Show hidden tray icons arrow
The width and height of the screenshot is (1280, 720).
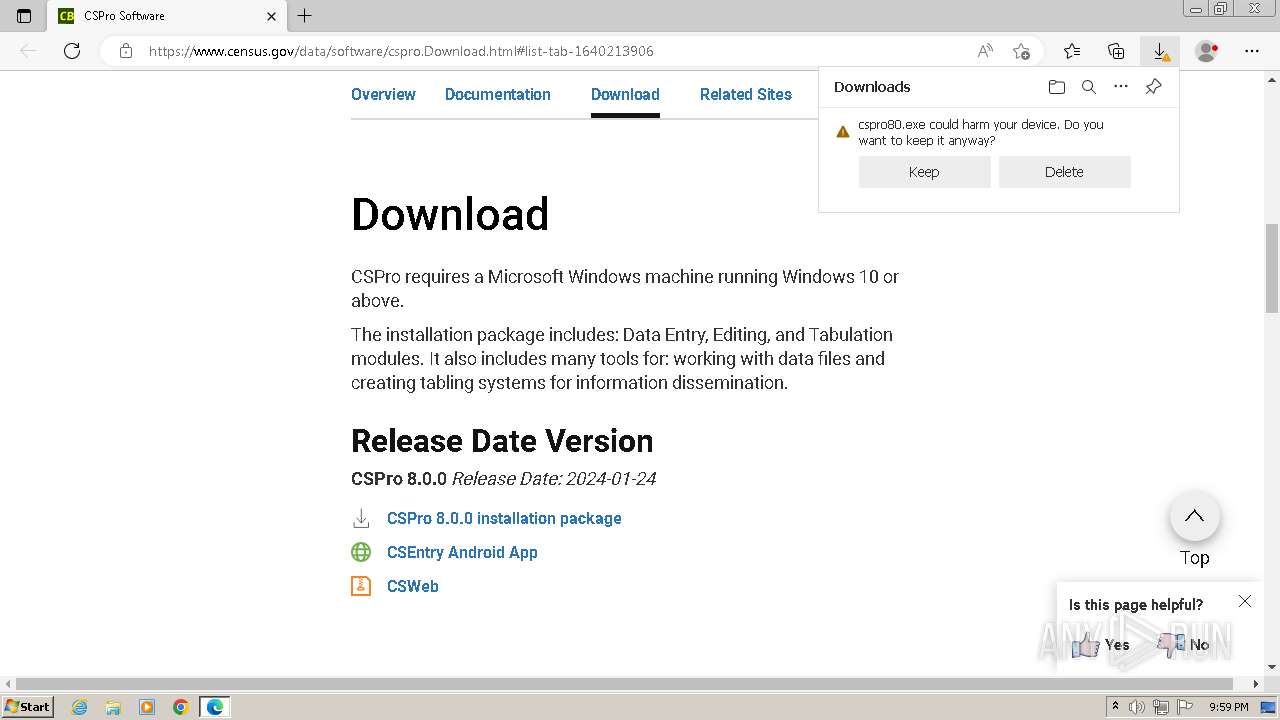[1116, 707]
